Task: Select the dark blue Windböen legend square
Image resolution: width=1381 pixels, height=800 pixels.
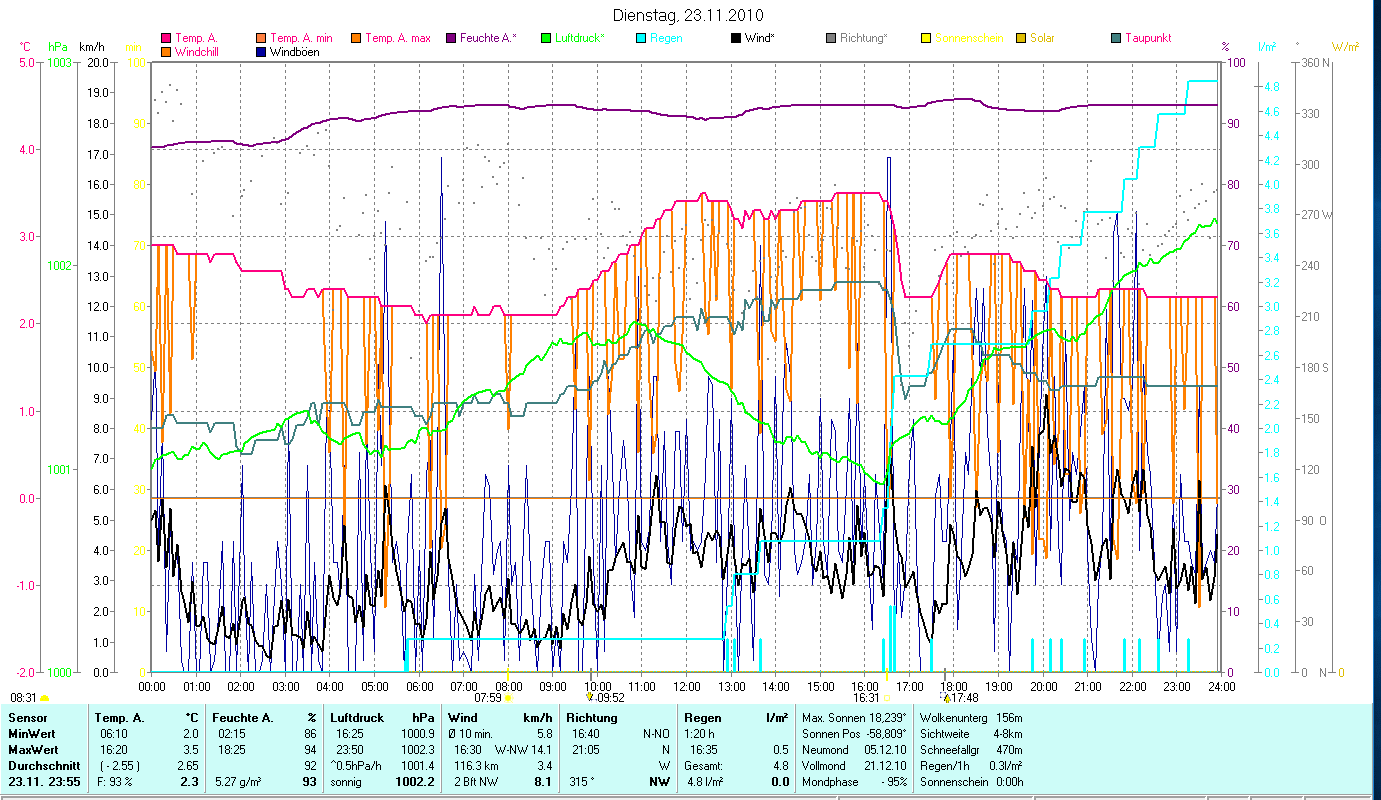Action: (x=261, y=51)
